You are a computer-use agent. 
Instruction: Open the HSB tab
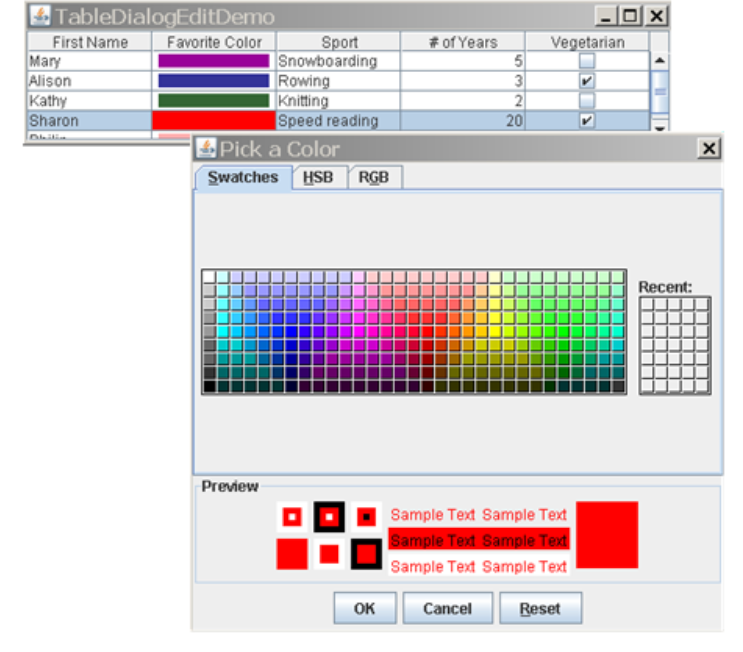(318, 177)
